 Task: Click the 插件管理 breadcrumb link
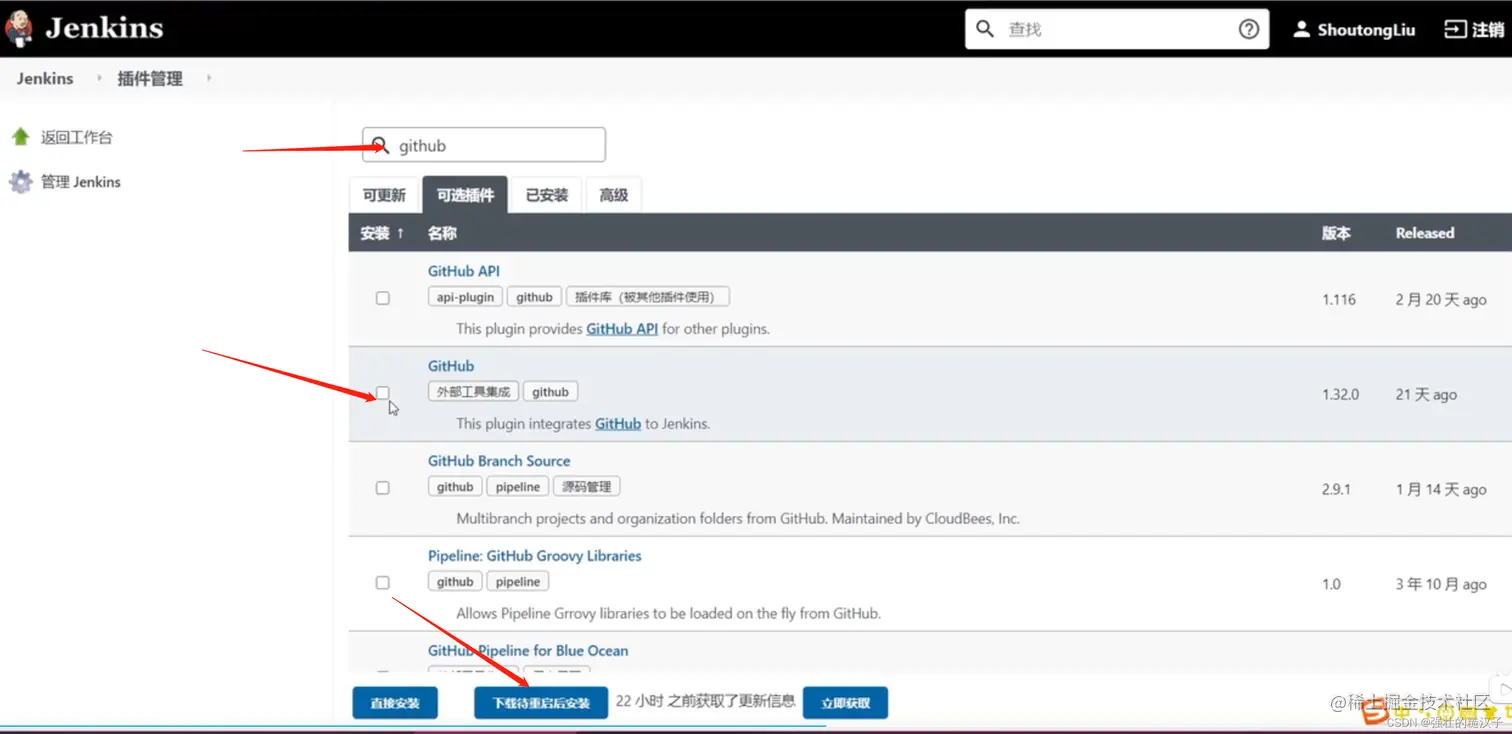(x=150, y=78)
